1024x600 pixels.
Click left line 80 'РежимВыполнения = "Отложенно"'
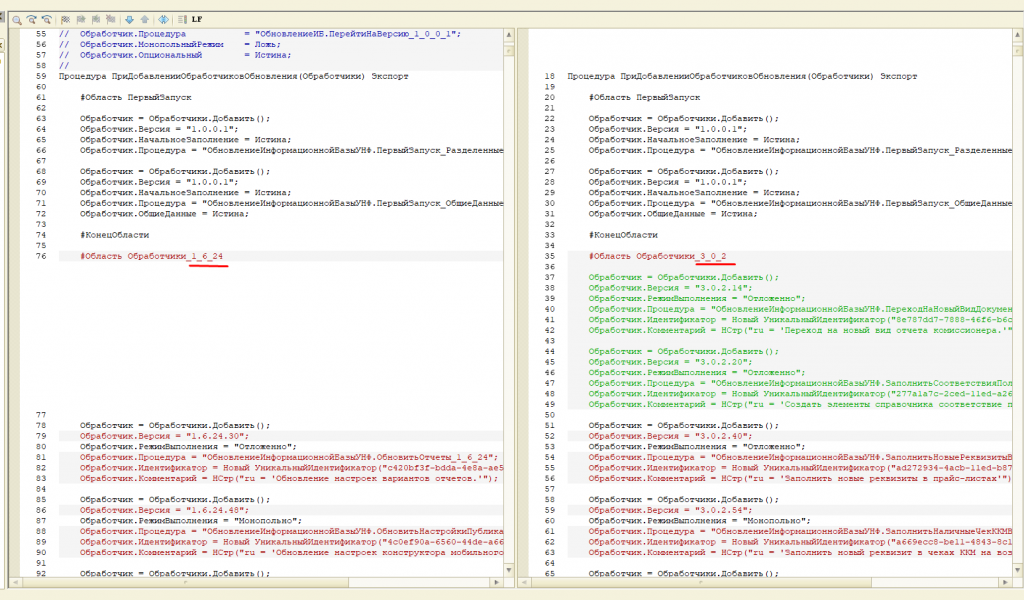(x=188, y=447)
